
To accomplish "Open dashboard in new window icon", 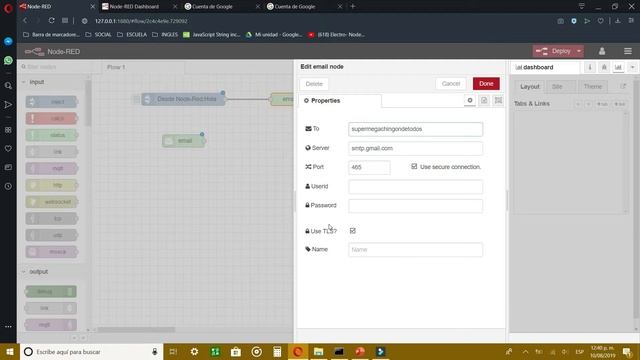I will point(623,86).
